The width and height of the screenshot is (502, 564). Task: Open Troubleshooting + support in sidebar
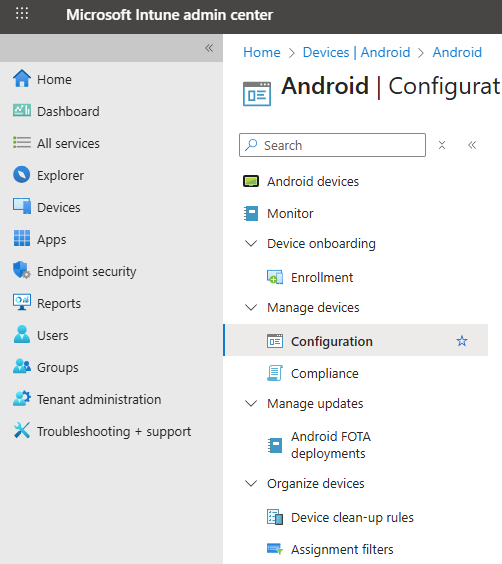[114, 432]
